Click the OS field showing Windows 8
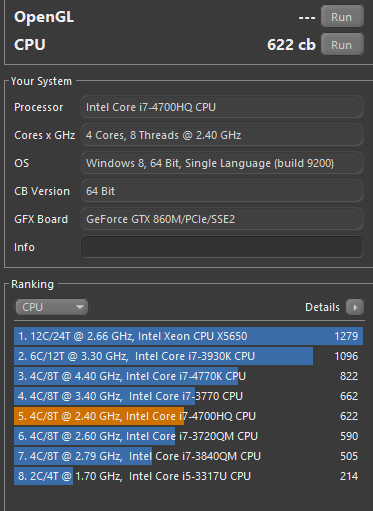373x511 pixels. [x=222, y=163]
